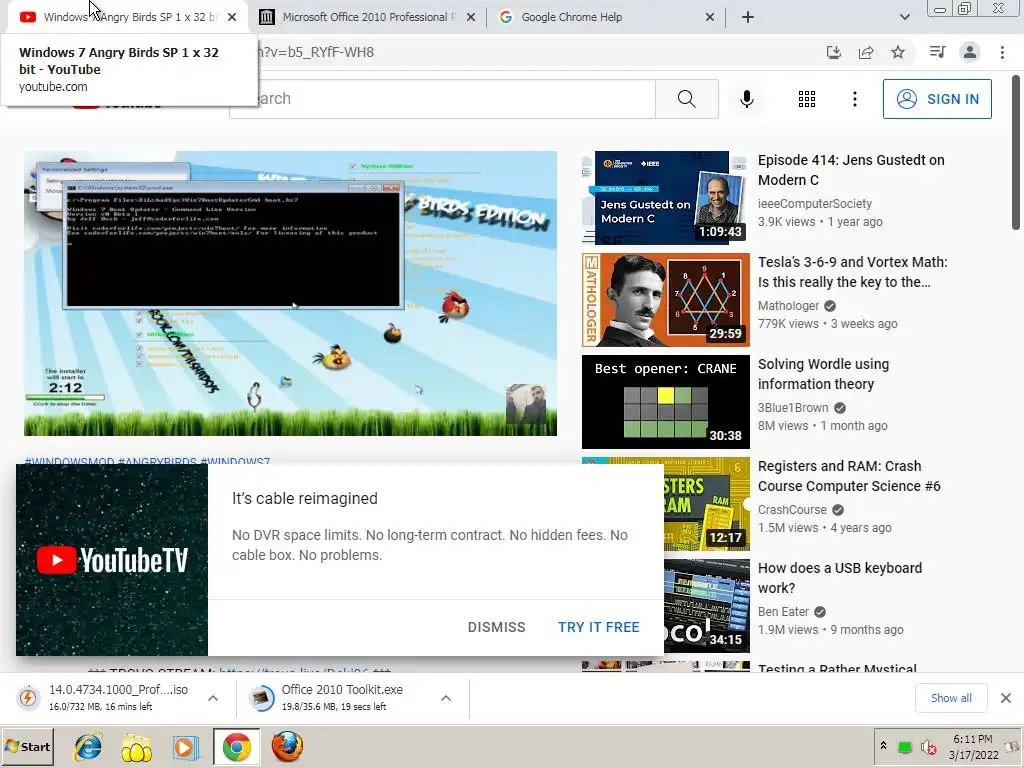Click the YouTube search magnifier button

pos(687,99)
